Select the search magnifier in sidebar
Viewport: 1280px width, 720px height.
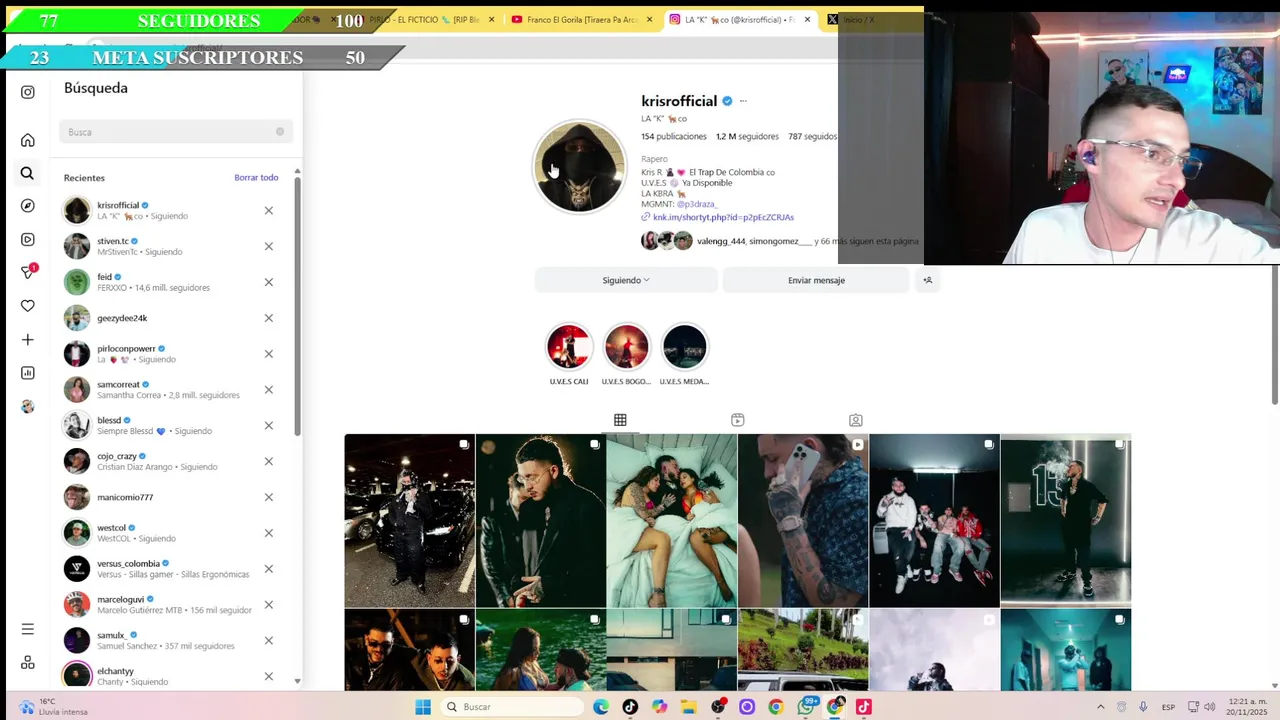[27, 173]
